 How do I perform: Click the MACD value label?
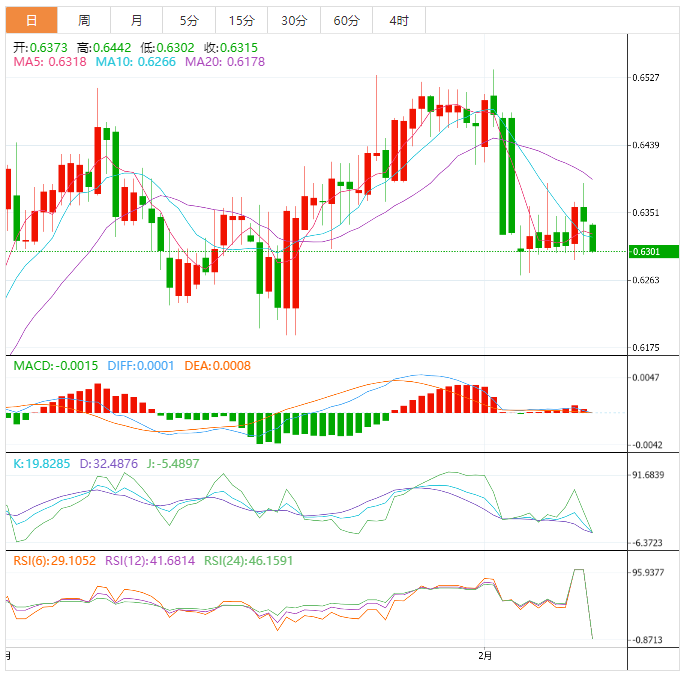(x=55, y=366)
